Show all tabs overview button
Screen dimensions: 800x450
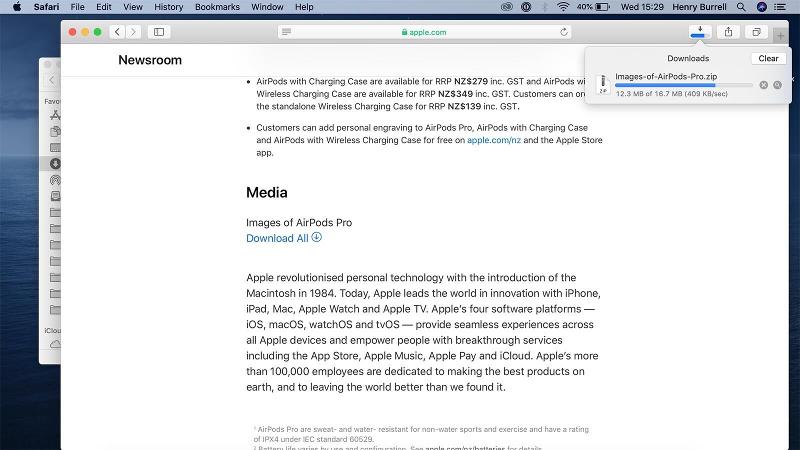click(x=756, y=32)
